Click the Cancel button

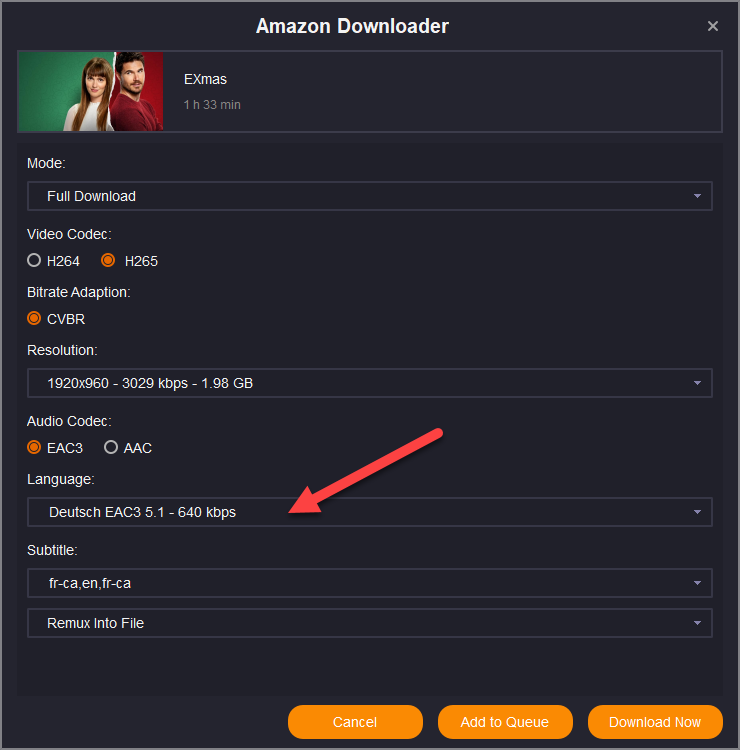pos(355,722)
